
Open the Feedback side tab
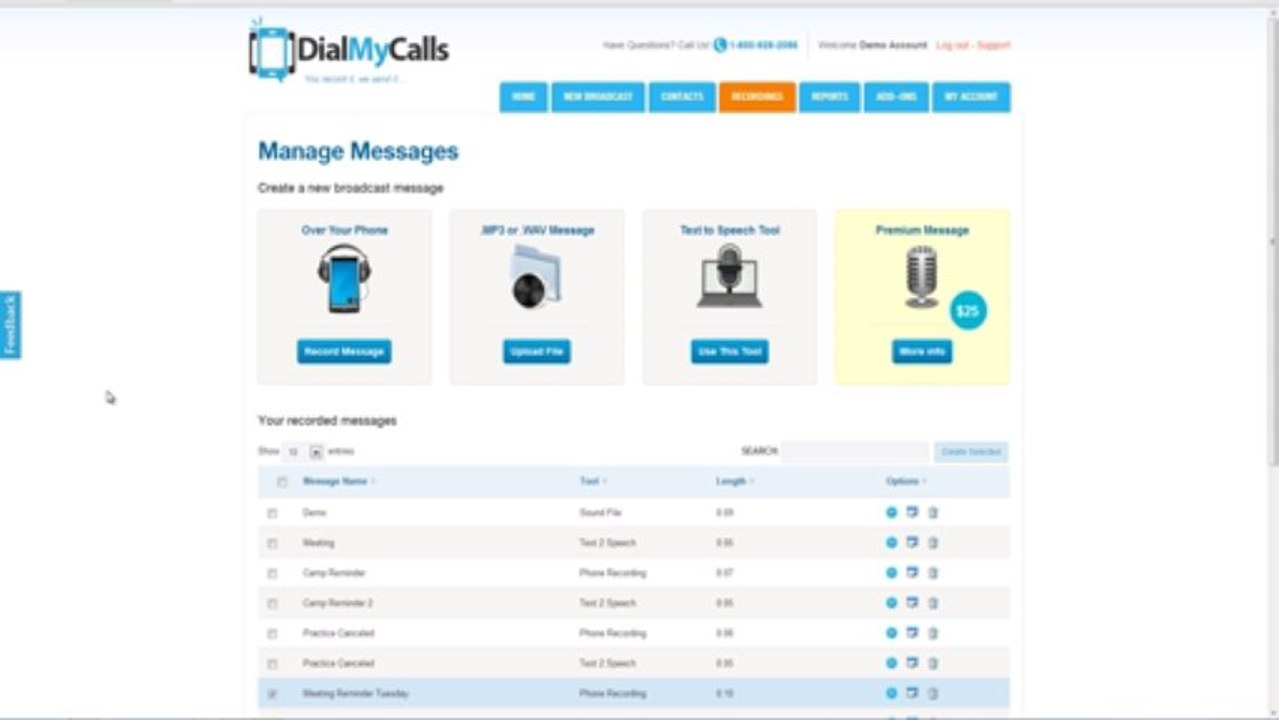(x=10, y=325)
